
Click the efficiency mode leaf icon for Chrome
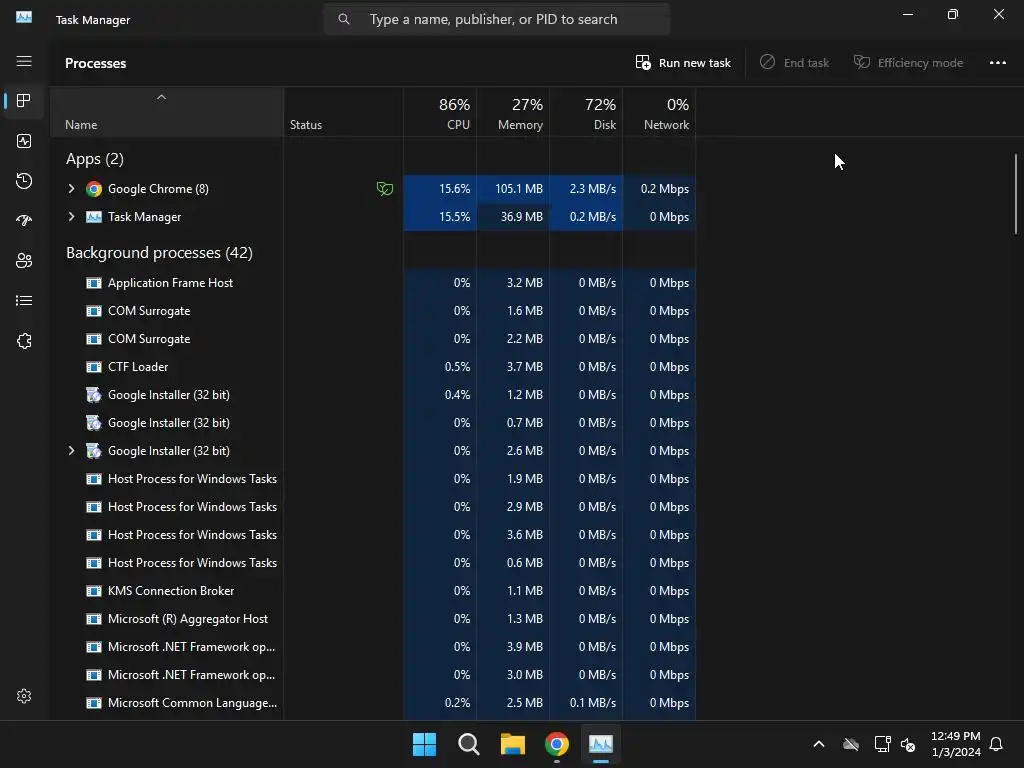pyautogui.click(x=385, y=189)
